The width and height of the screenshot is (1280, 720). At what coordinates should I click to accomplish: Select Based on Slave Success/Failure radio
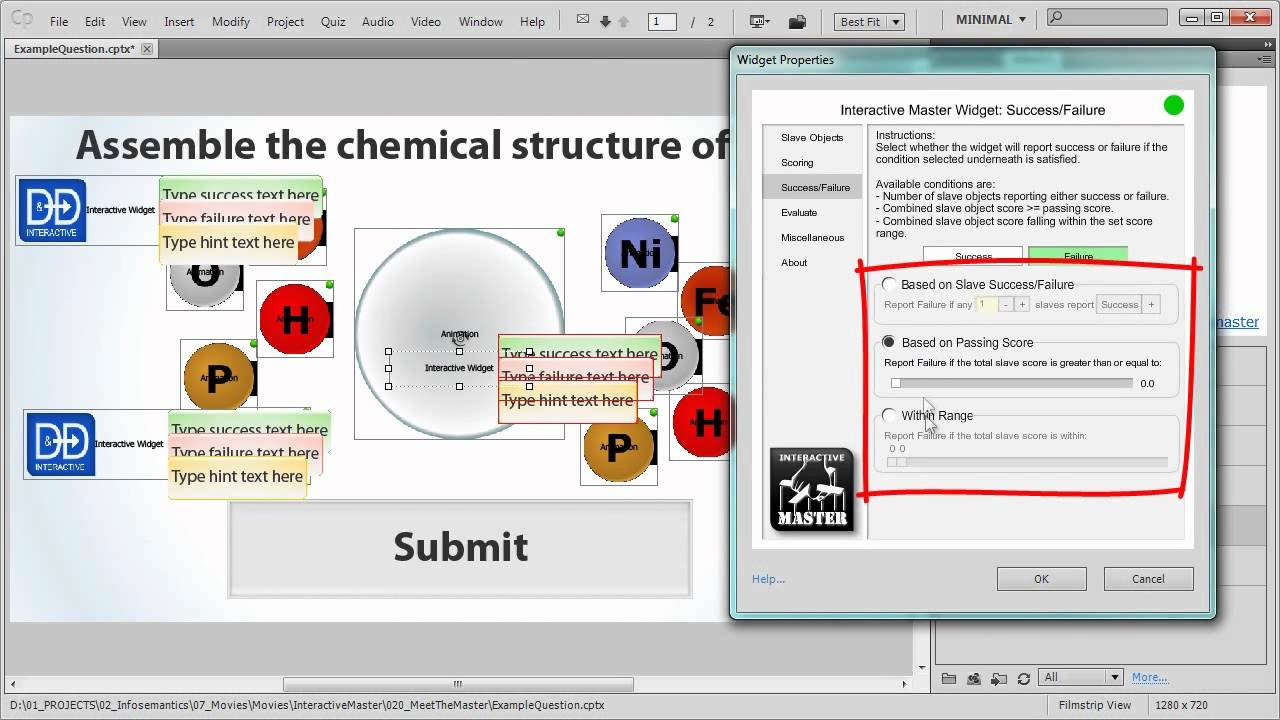coord(889,284)
